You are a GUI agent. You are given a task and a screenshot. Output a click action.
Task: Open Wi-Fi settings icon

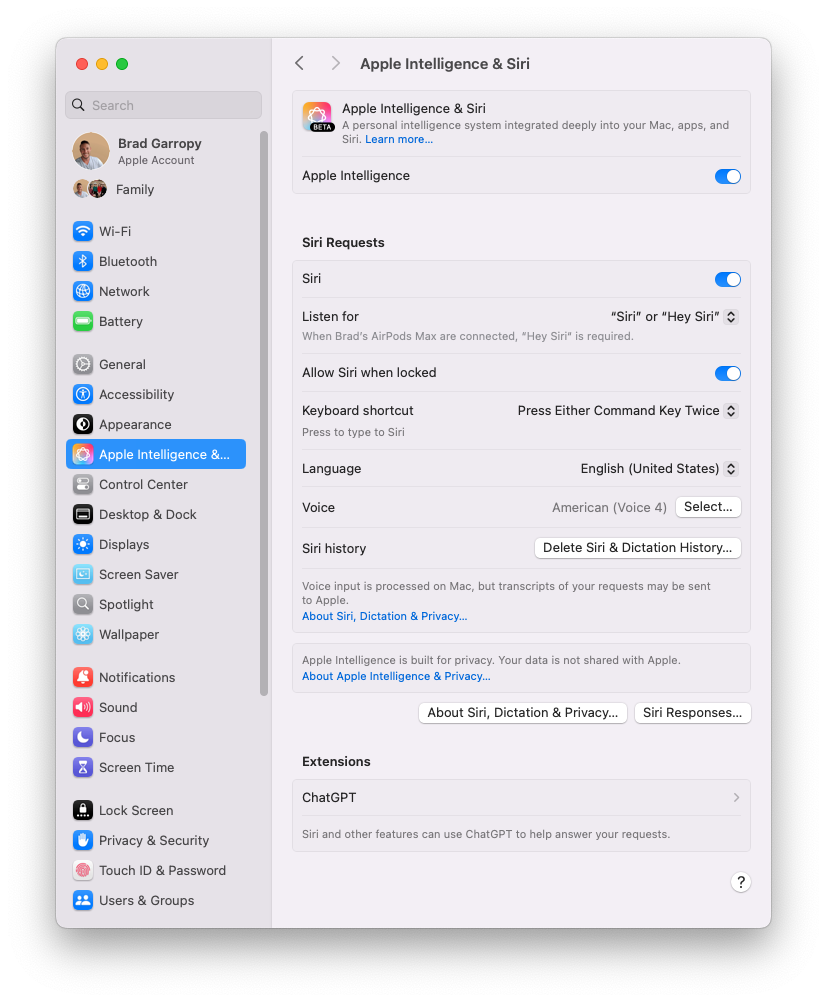82,231
